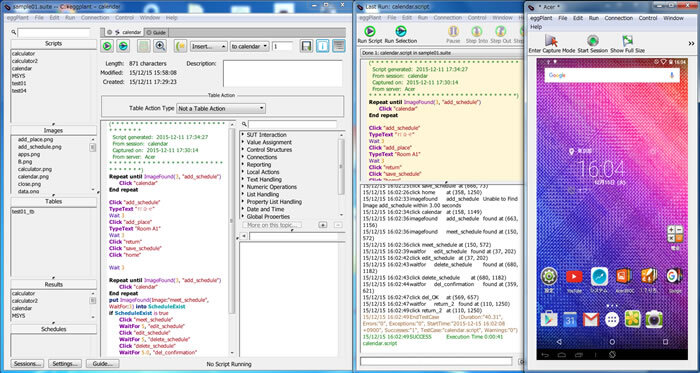Tap the YouTube app icon on the device screen
Viewport: 700px width, 373px height.
point(574,277)
